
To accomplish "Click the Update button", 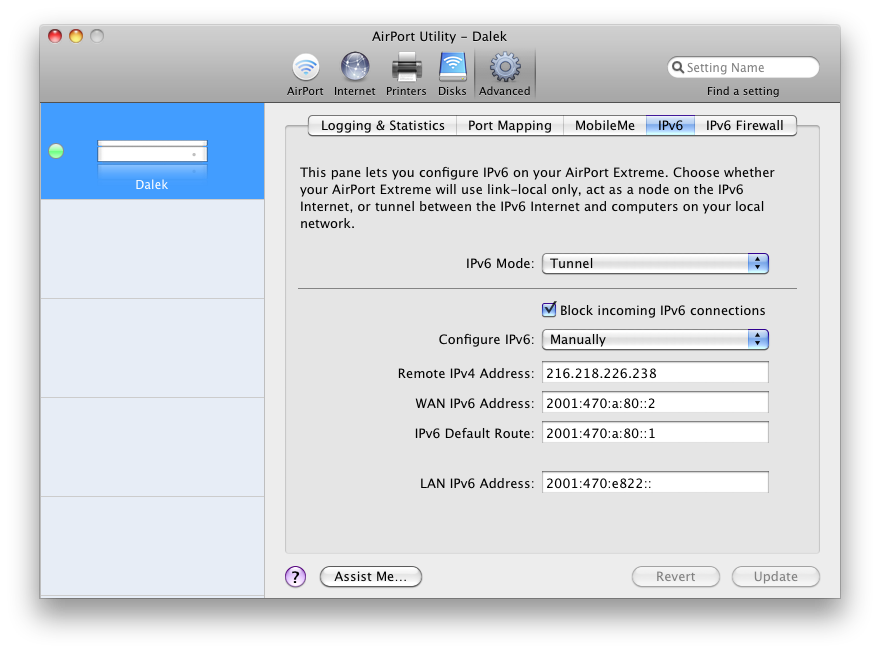I will point(776,577).
